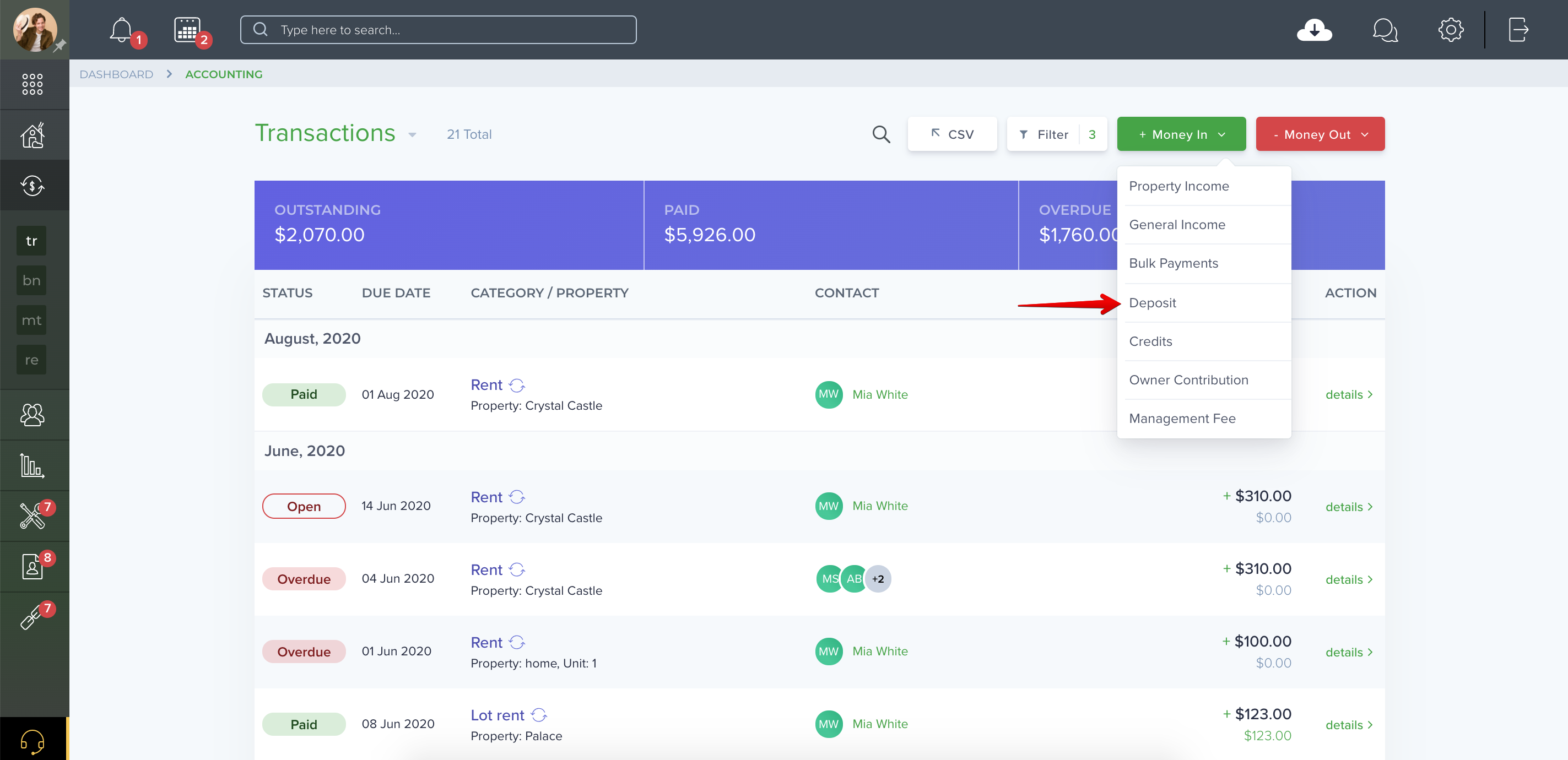Click recurring icon on 14 Jun Rent
Image resolution: width=1568 pixels, height=760 pixels.
(517, 497)
